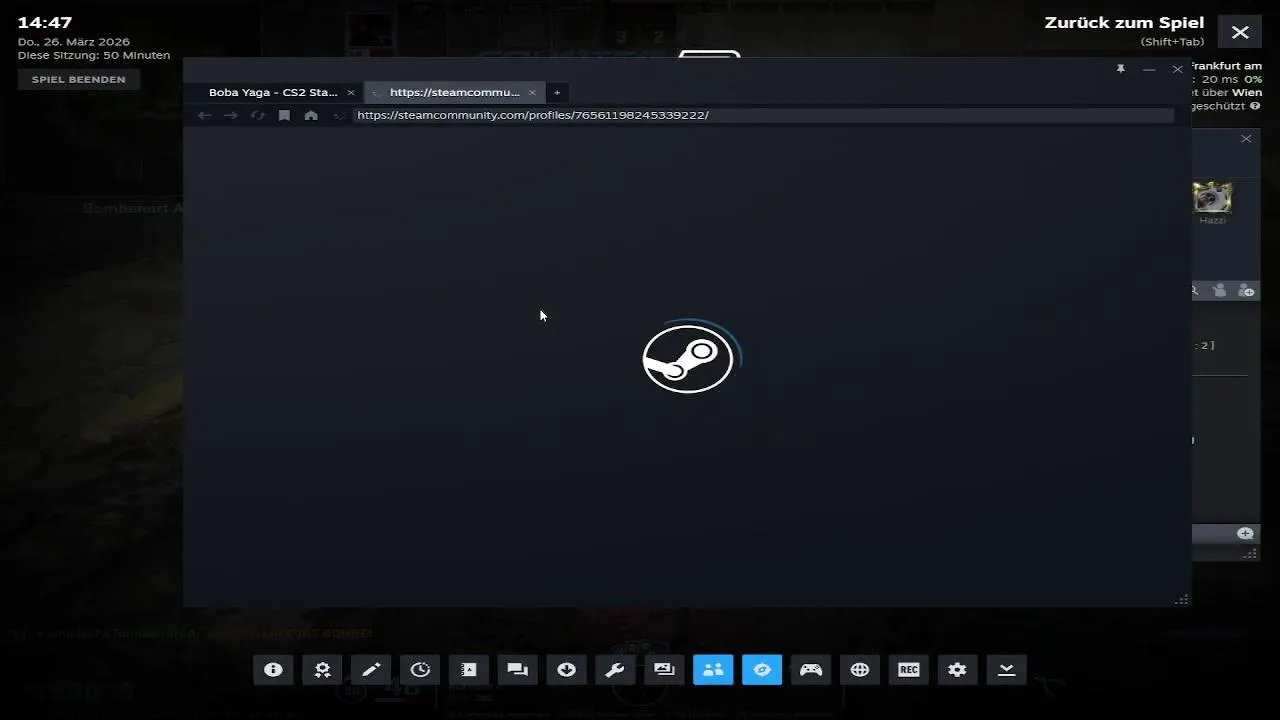Screen dimensions: 1280x720
Task: Pin the browser window with pushpin icon
Action: pos(1121,69)
